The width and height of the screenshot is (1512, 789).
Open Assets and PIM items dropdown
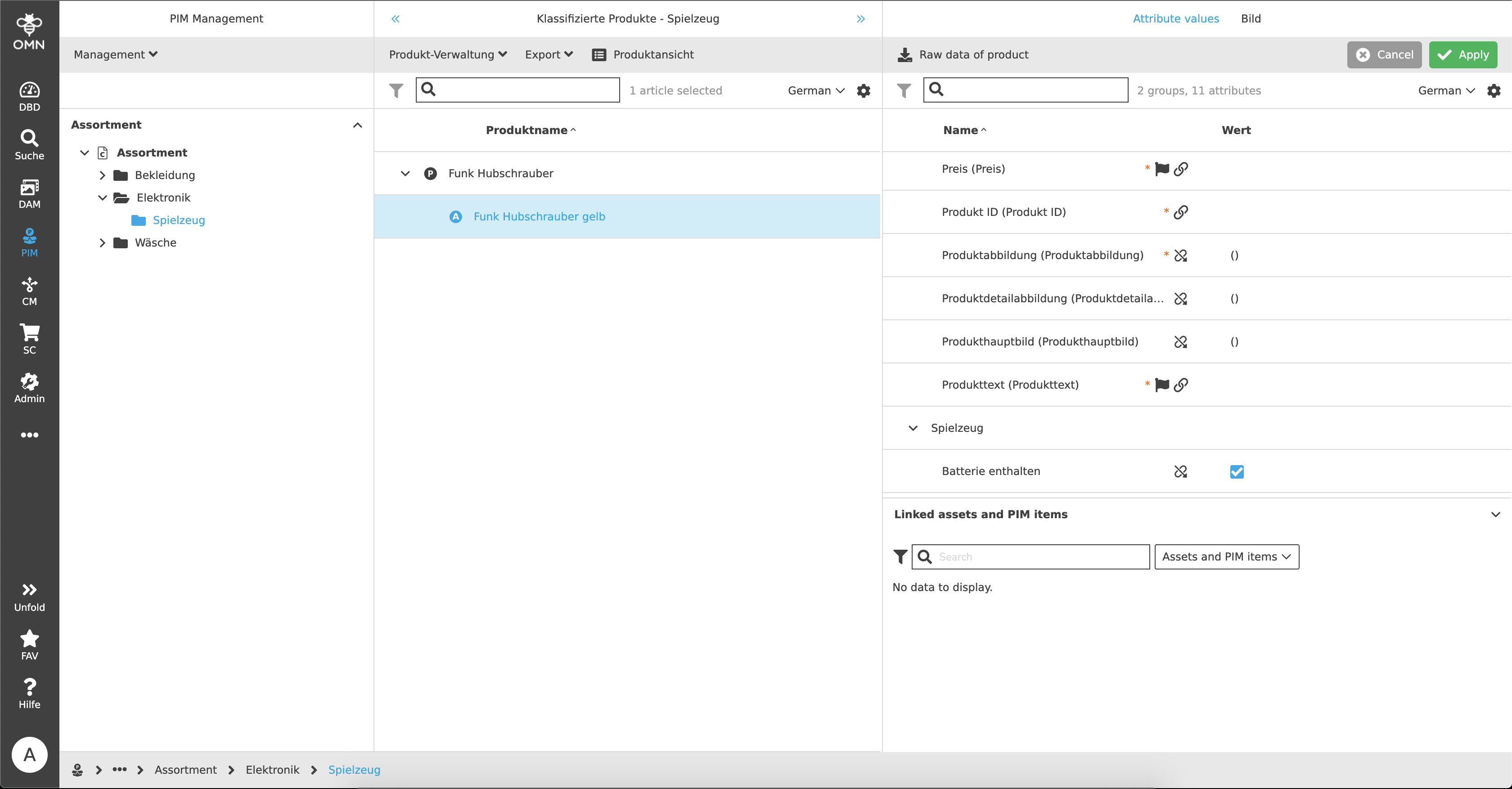point(1226,557)
